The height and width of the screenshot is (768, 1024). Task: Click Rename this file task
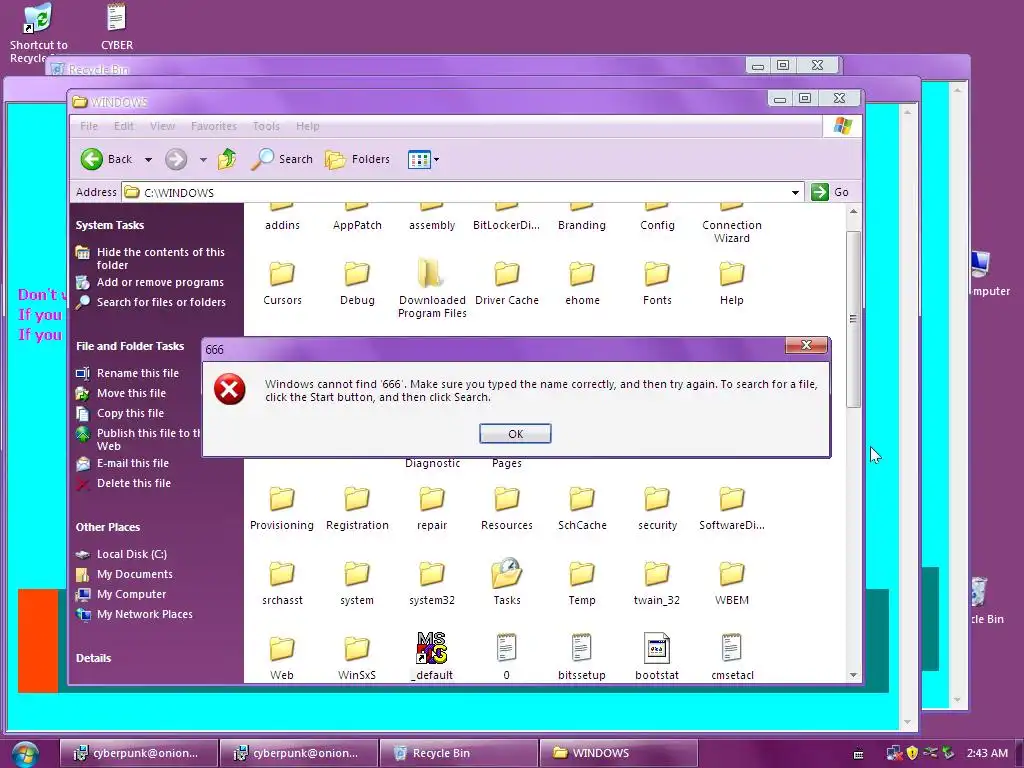[x=138, y=373]
